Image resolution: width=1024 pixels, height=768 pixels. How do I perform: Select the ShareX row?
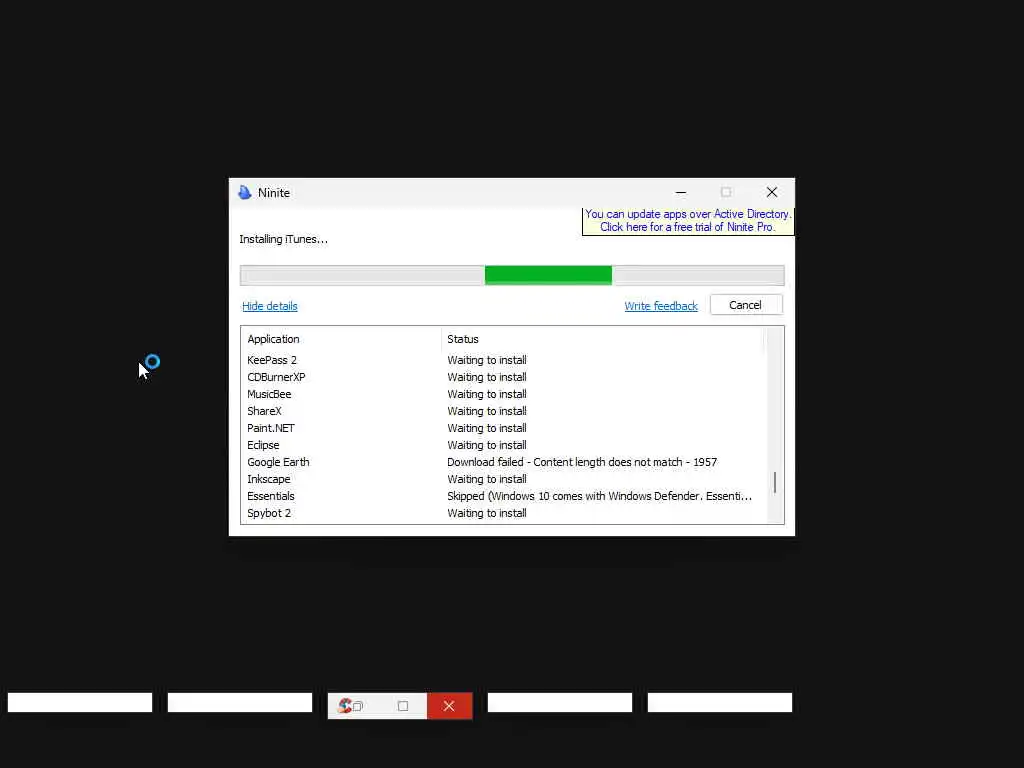[504, 411]
